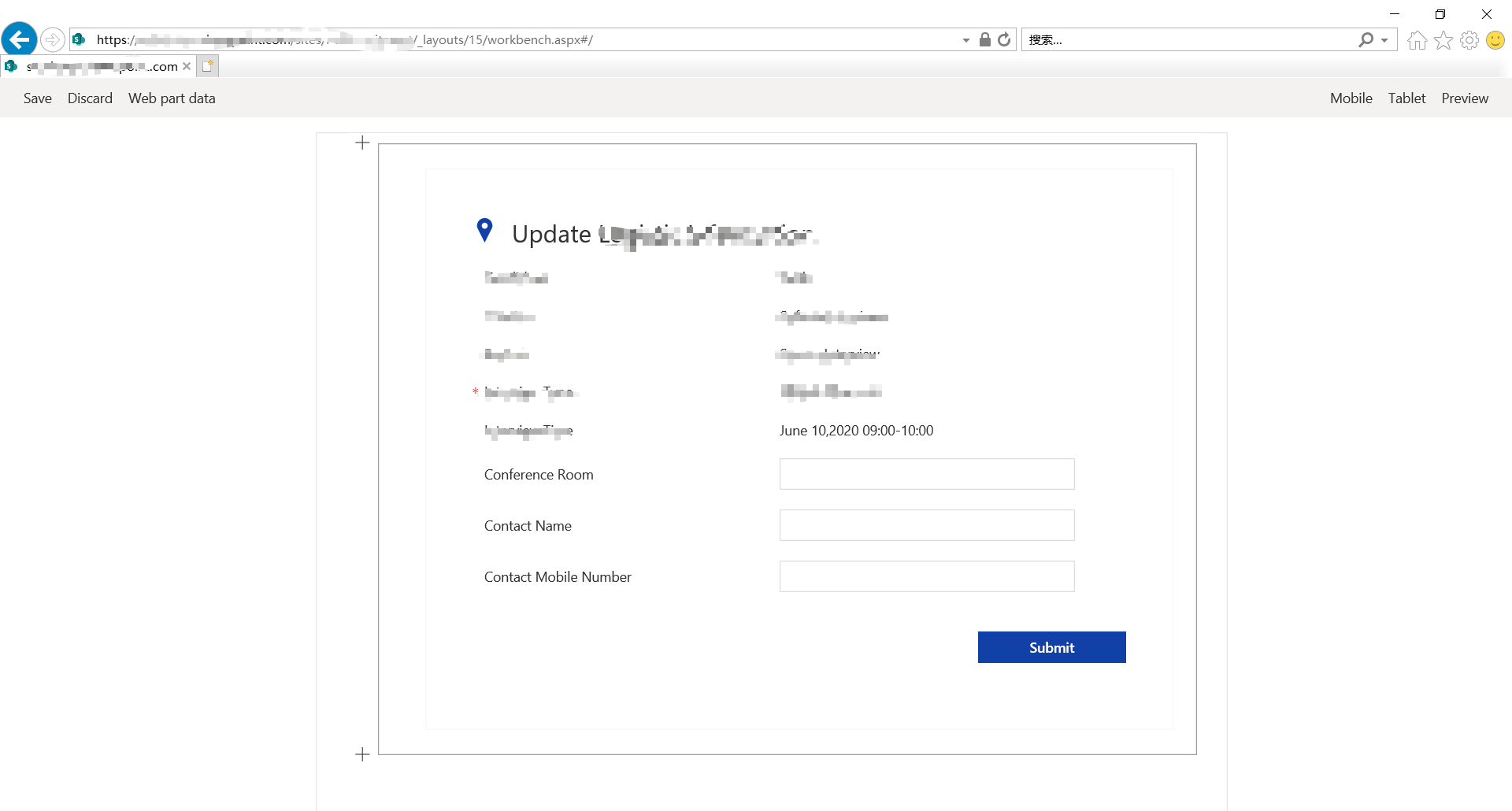Navigate back with the blue back arrow
The height and width of the screenshot is (811, 1512).
pos(19,39)
